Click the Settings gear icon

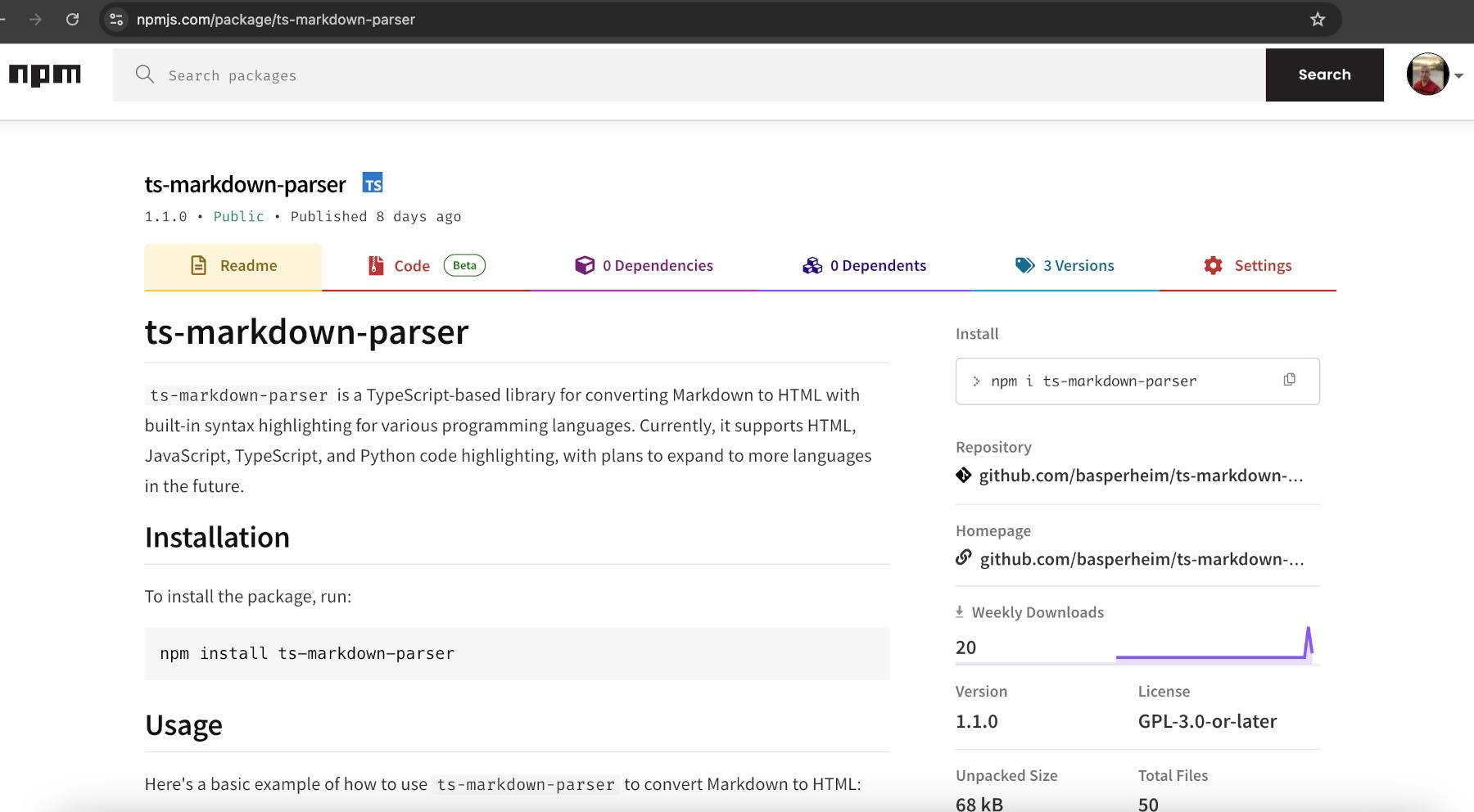point(1213,265)
